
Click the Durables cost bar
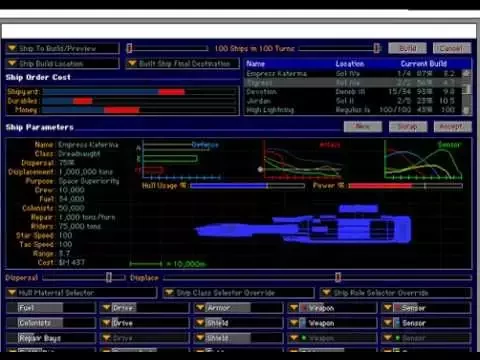tap(140, 101)
